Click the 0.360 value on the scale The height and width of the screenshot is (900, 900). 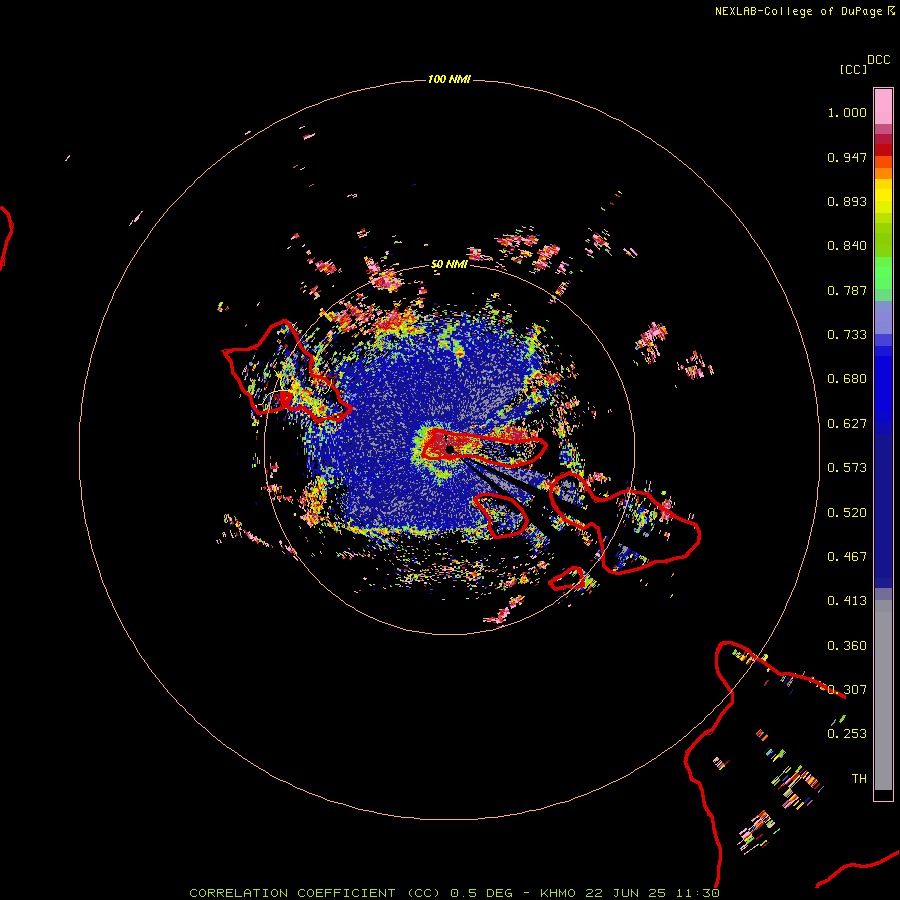point(847,646)
